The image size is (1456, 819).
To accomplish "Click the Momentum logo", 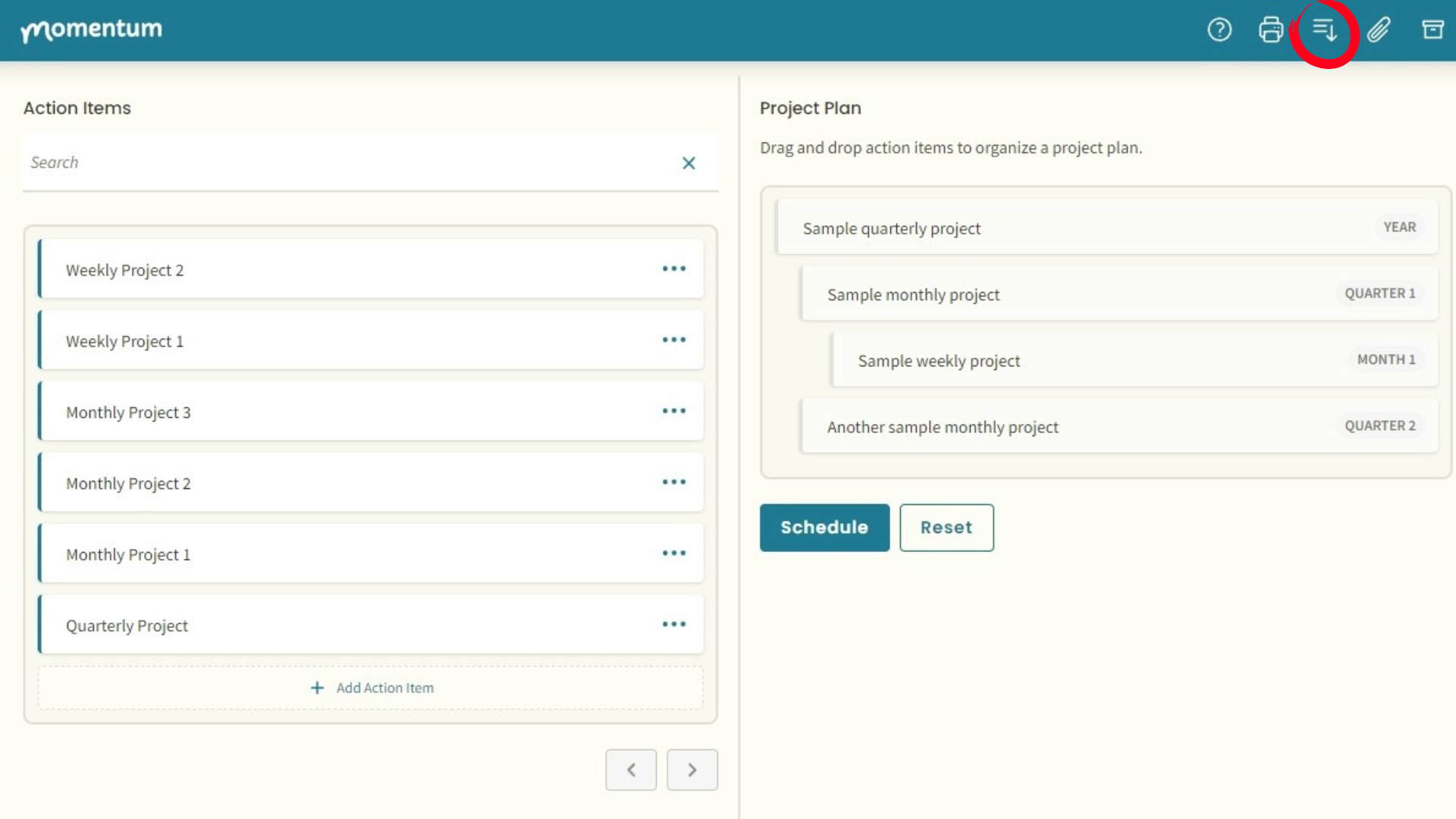I will tap(91, 30).
